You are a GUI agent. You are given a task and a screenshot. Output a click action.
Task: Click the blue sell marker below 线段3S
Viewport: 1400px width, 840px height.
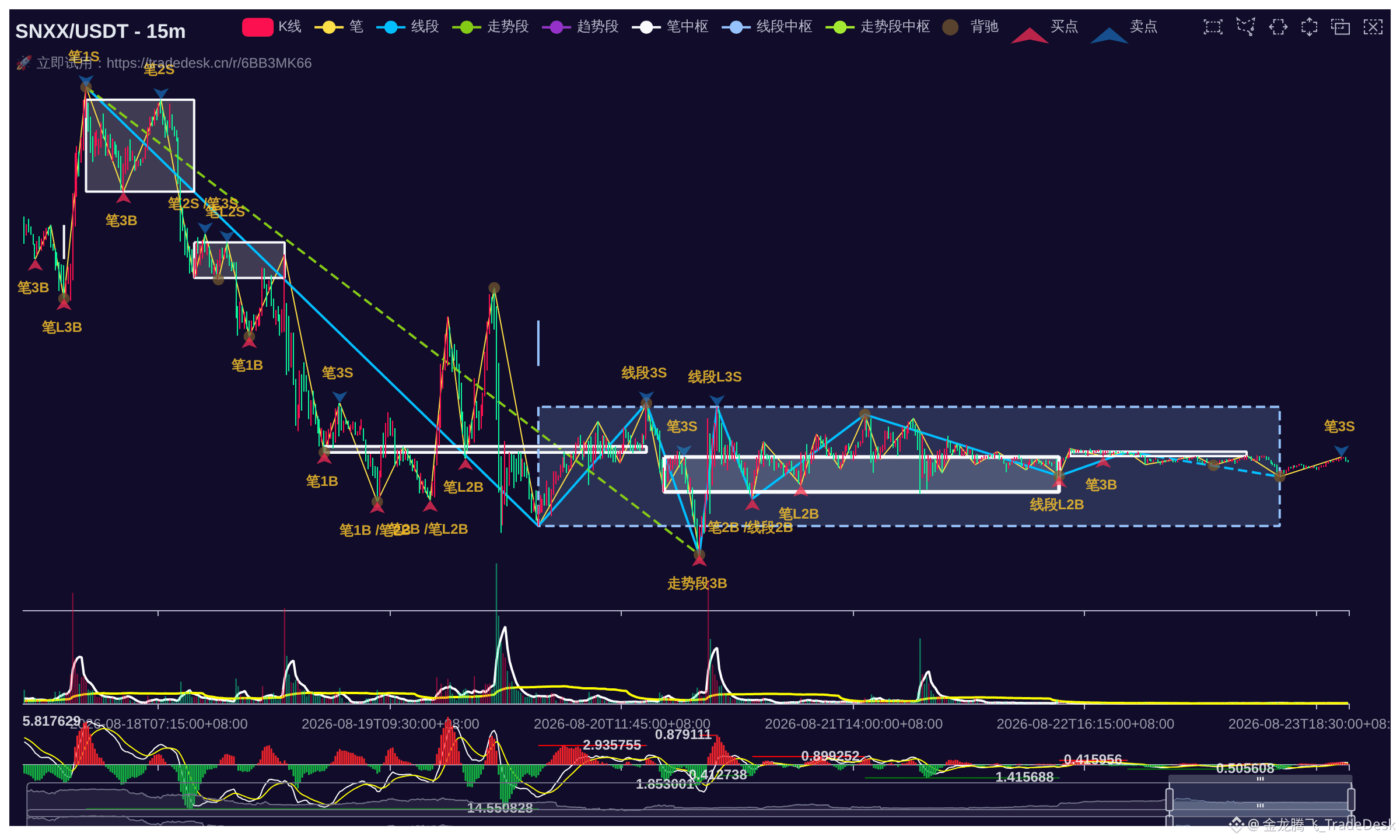(x=646, y=397)
